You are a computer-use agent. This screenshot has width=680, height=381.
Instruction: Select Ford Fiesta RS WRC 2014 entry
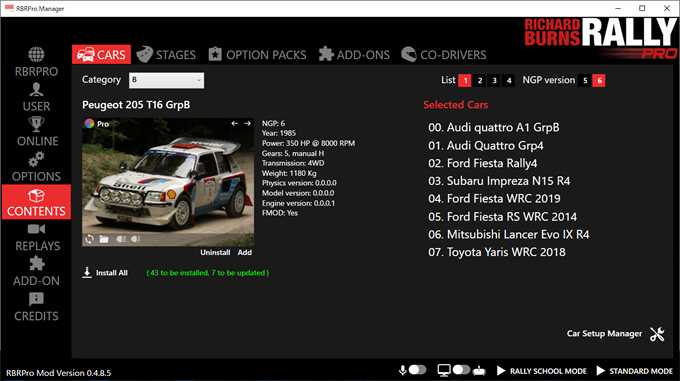pyautogui.click(x=503, y=217)
